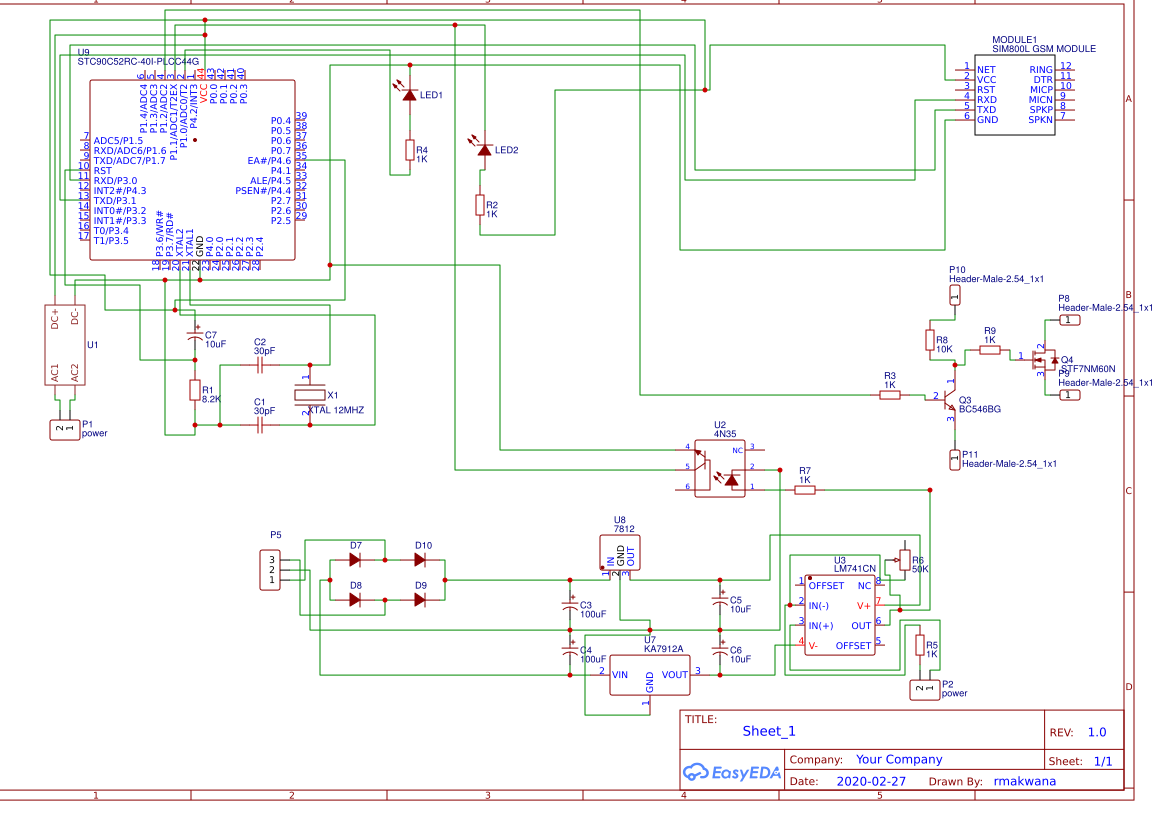Click the 'EA#/P4.6' pin label on U9
Screen dimensions: 1169x832
269,160
